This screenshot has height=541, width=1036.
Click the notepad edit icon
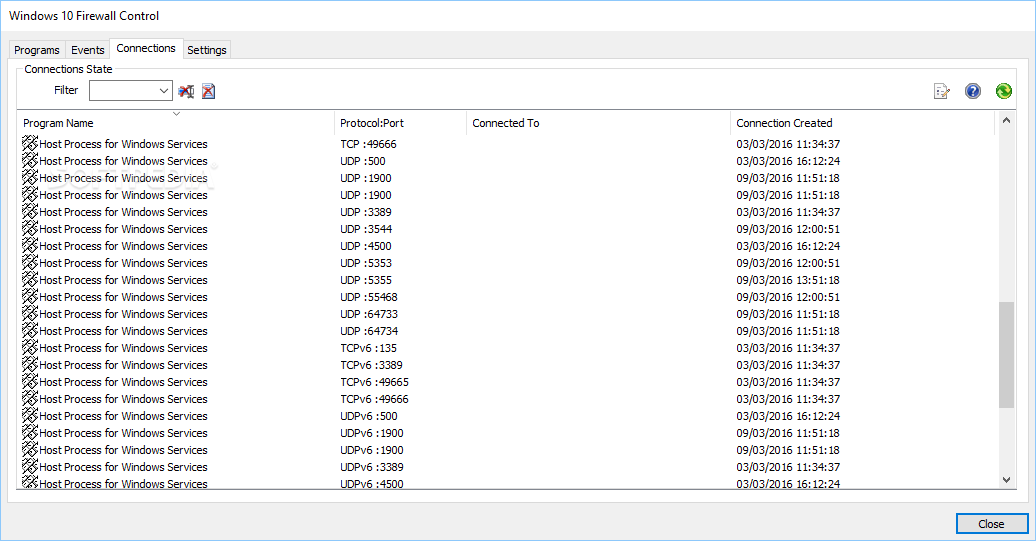(942, 91)
